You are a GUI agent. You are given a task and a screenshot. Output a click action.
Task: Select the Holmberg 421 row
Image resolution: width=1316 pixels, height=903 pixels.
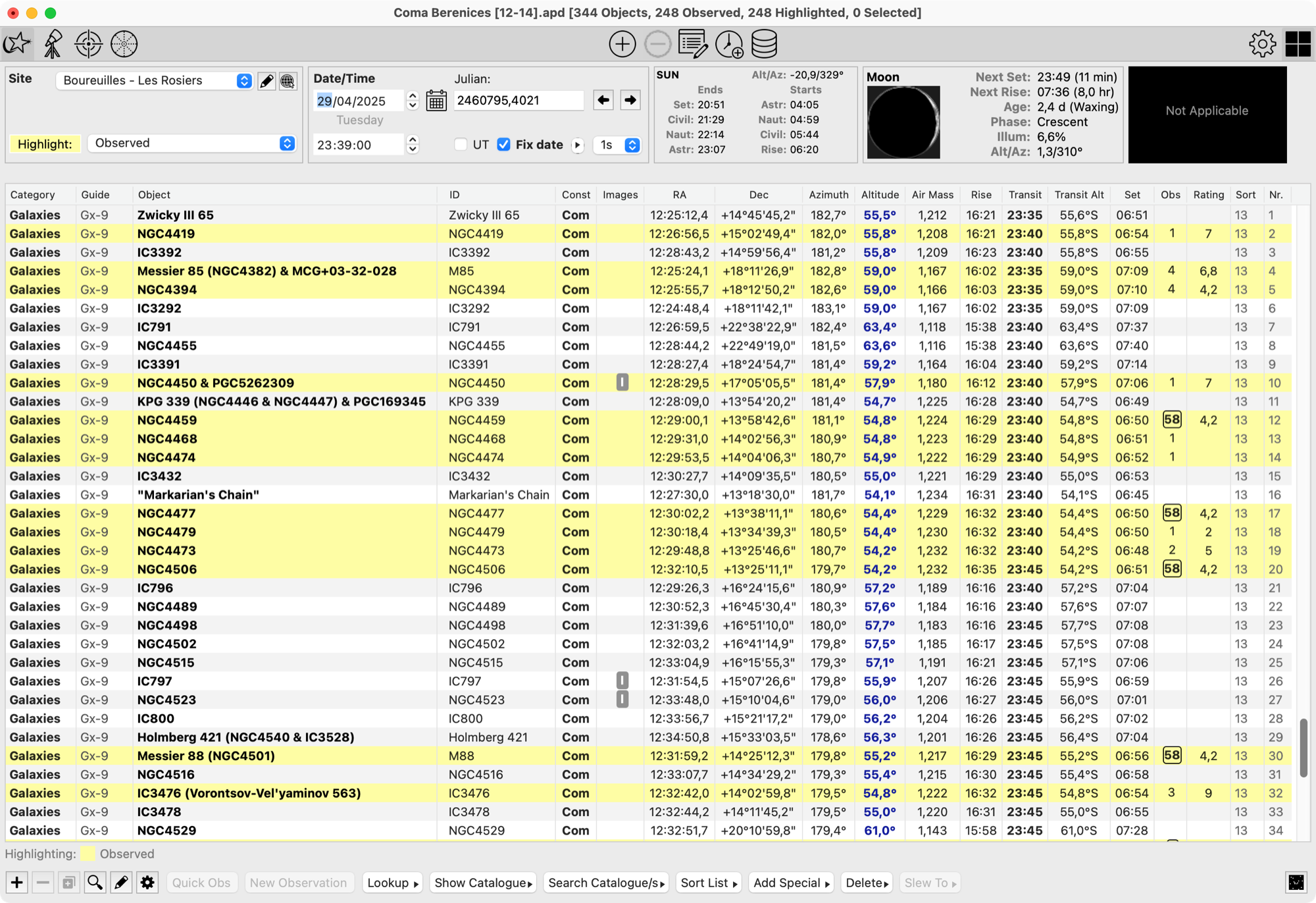tap(648, 736)
